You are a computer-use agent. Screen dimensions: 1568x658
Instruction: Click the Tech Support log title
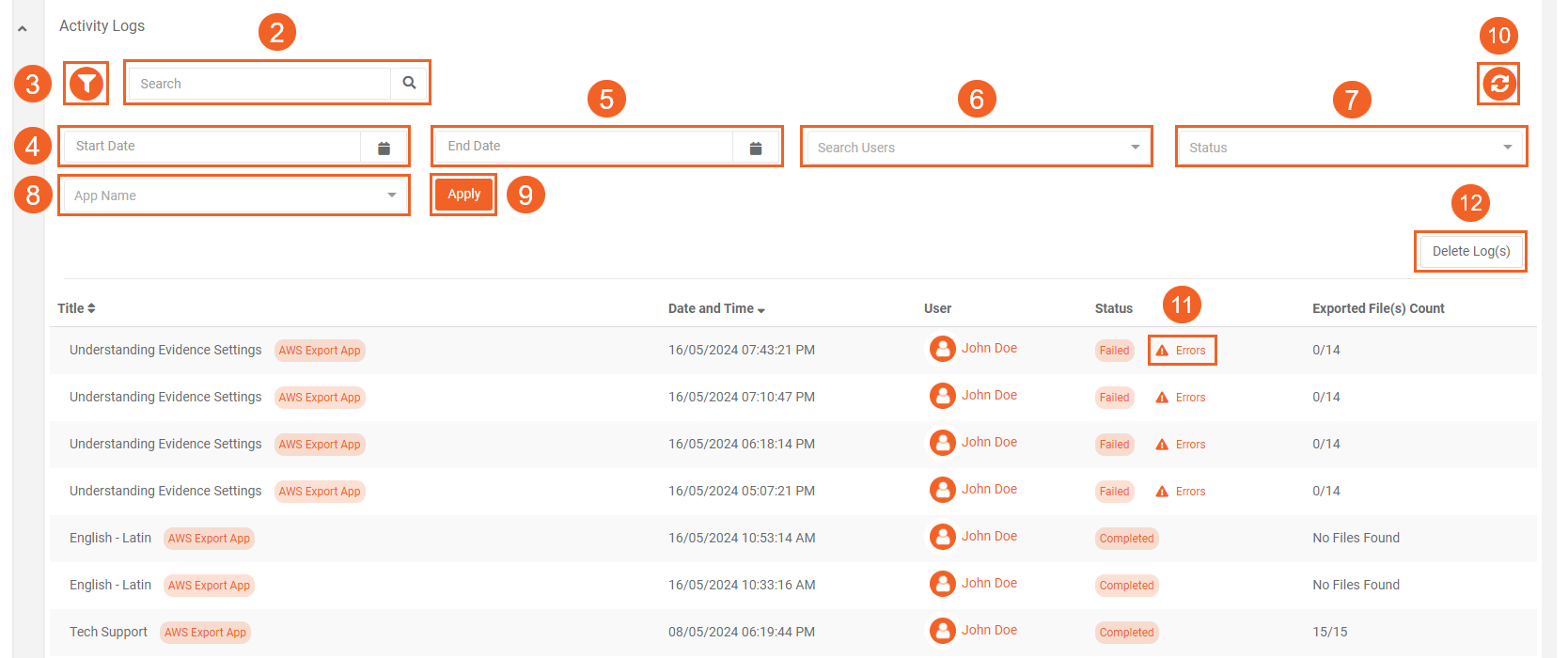click(108, 632)
